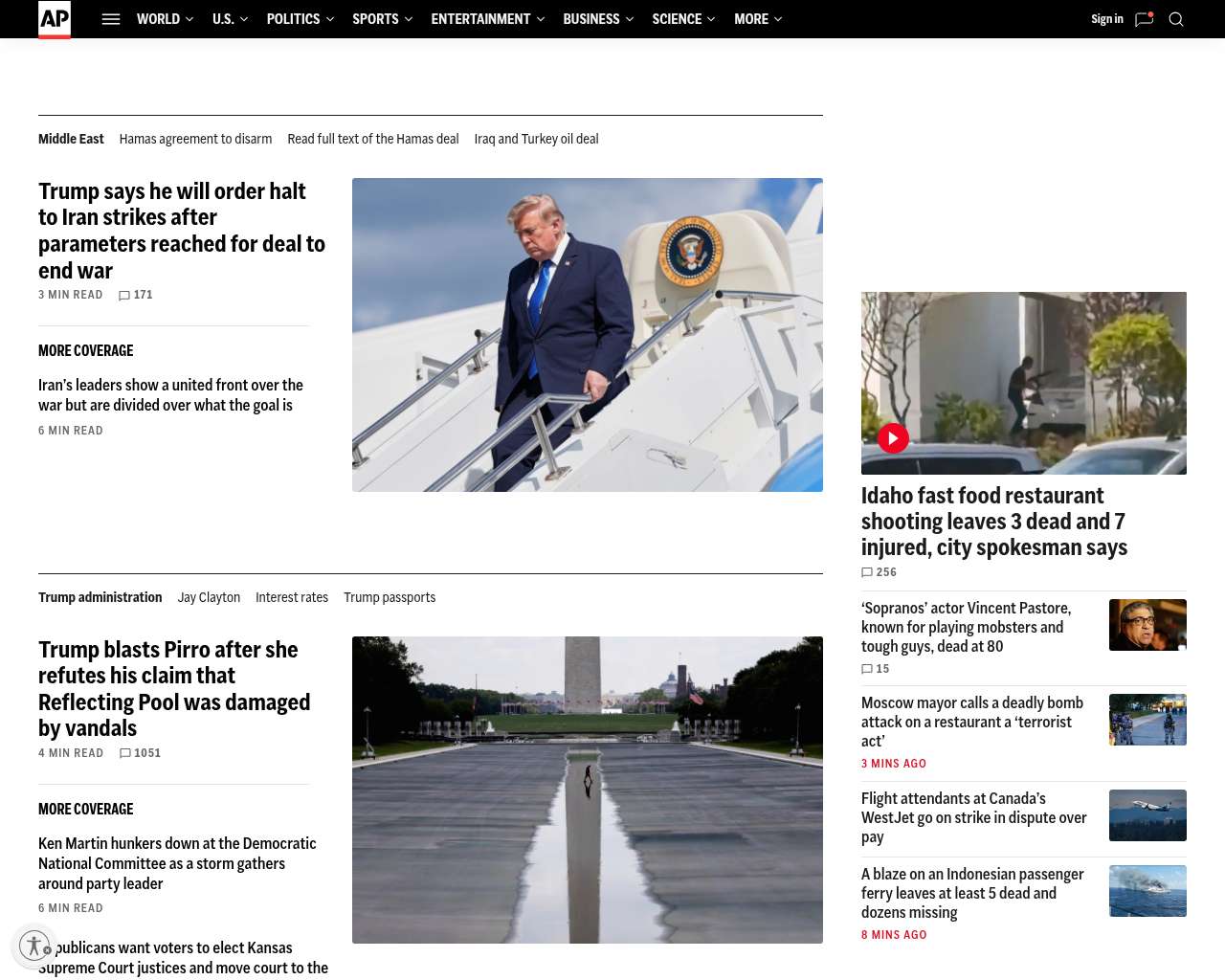1225x980 pixels.
Task: Click the '3 MINS AGO' timestamp
Action: tap(894, 764)
